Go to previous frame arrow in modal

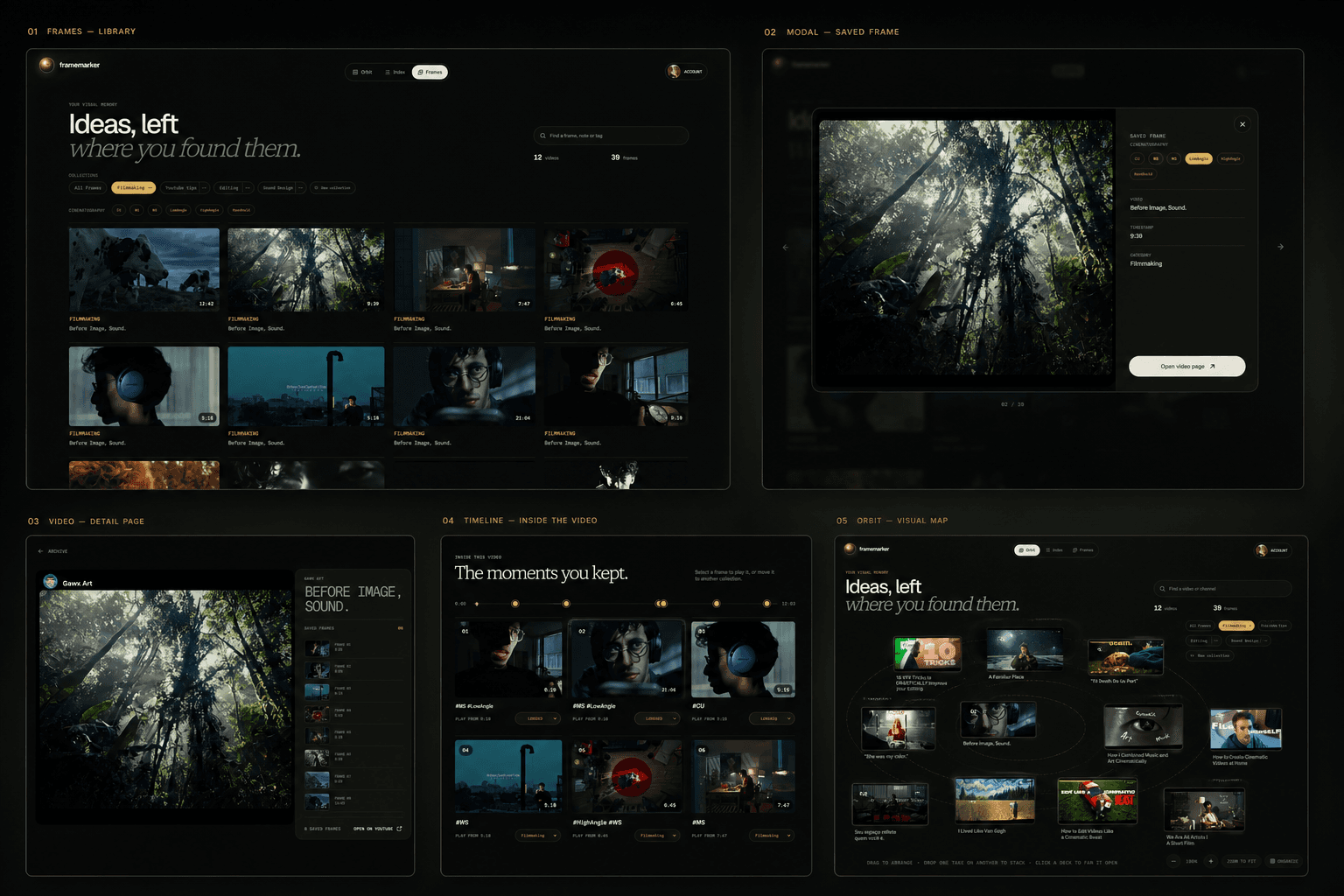785,248
